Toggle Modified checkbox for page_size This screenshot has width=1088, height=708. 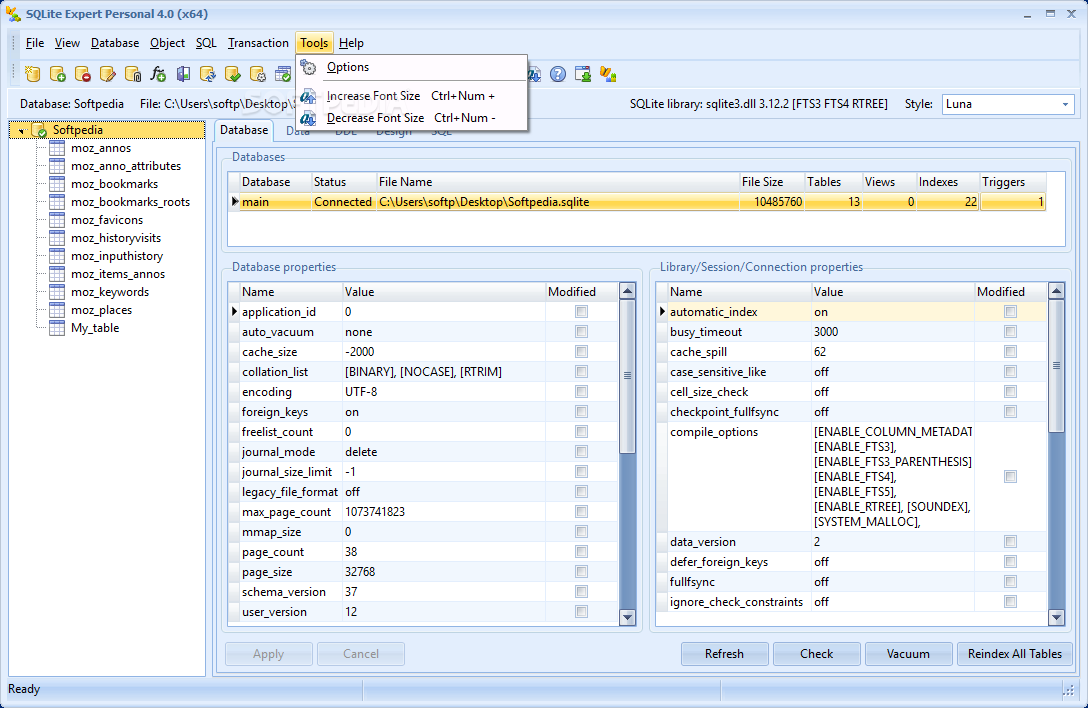click(x=581, y=572)
